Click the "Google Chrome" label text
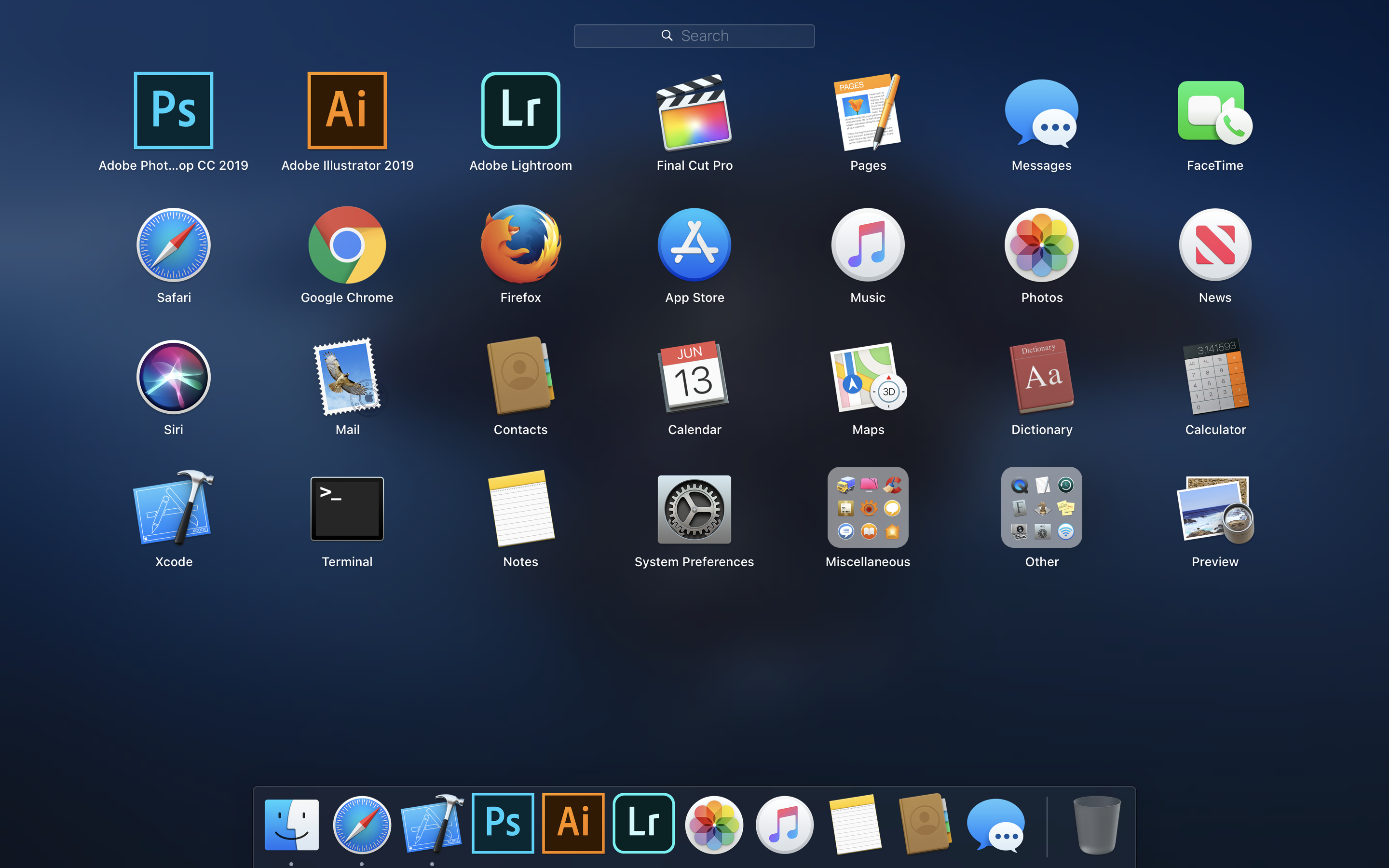The height and width of the screenshot is (868, 1389). click(347, 298)
